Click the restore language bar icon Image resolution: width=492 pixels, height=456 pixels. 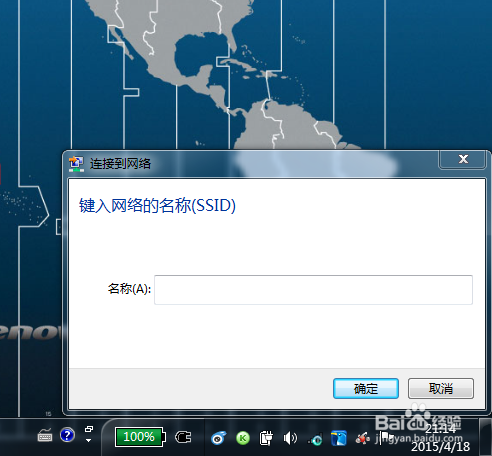pos(89,429)
